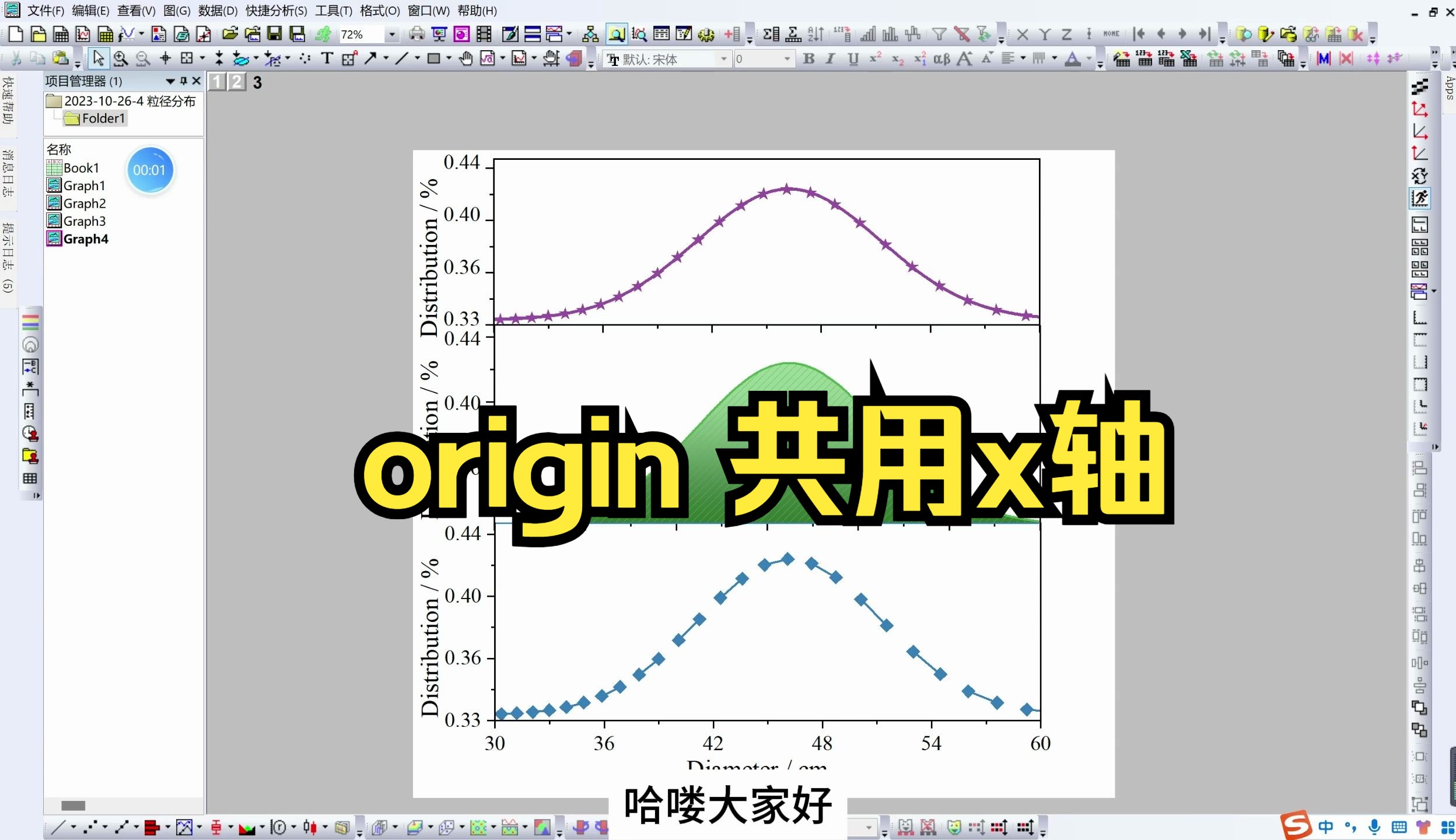1456x840 pixels.
Task: Expand the line plot type dropdown arrow at the bottom
Action: pyautogui.click(x=73, y=827)
